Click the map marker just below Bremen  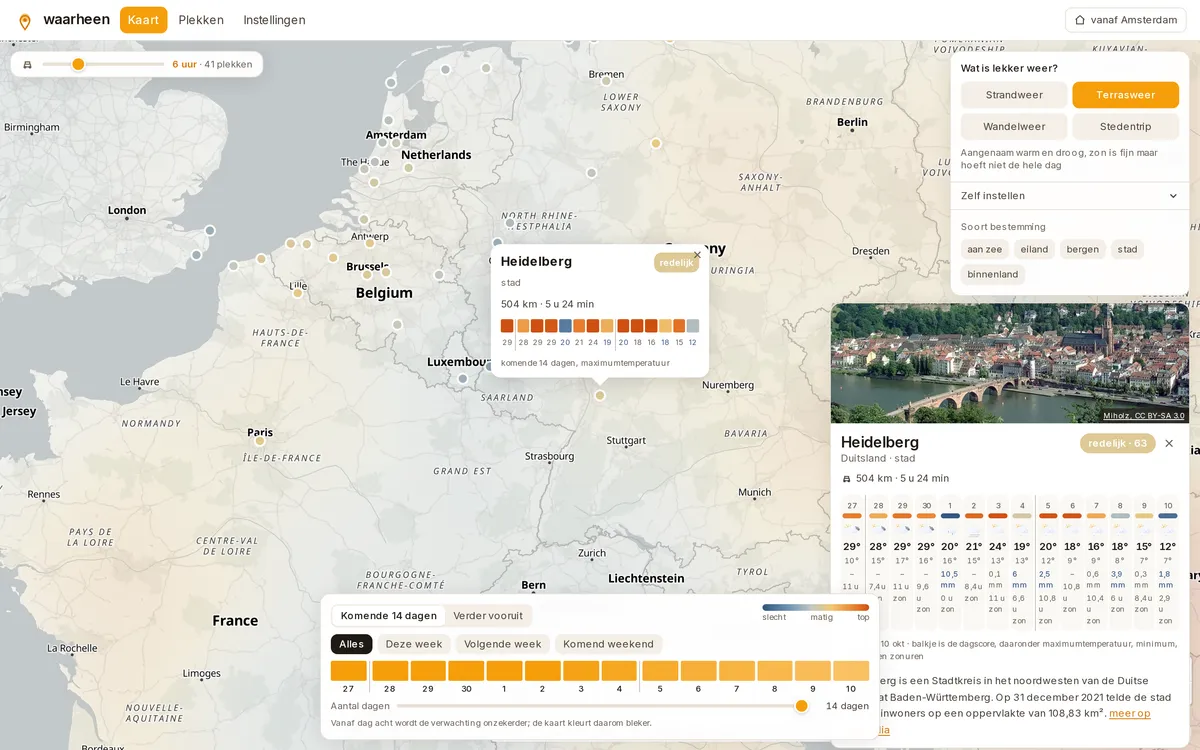click(x=606, y=82)
